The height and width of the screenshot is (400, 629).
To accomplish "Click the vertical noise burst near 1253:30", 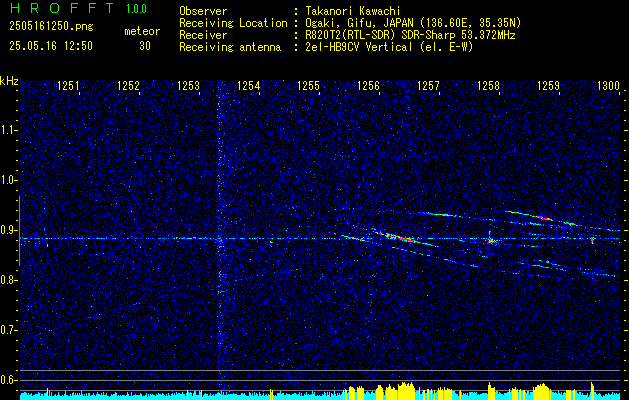I will tap(219, 237).
